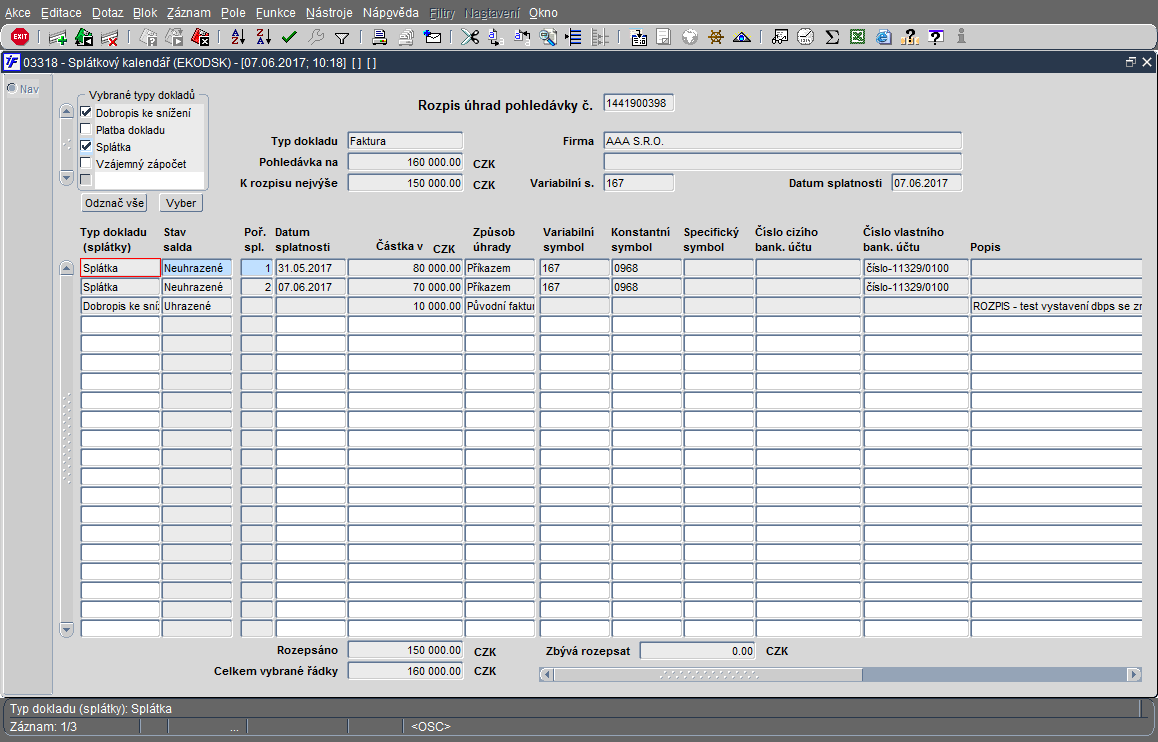Click the sigma sum icon

tap(832, 36)
